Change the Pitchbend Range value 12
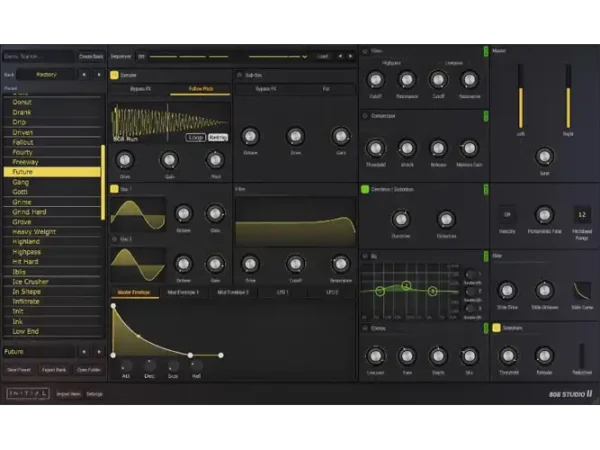600x450 pixels. [x=582, y=215]
